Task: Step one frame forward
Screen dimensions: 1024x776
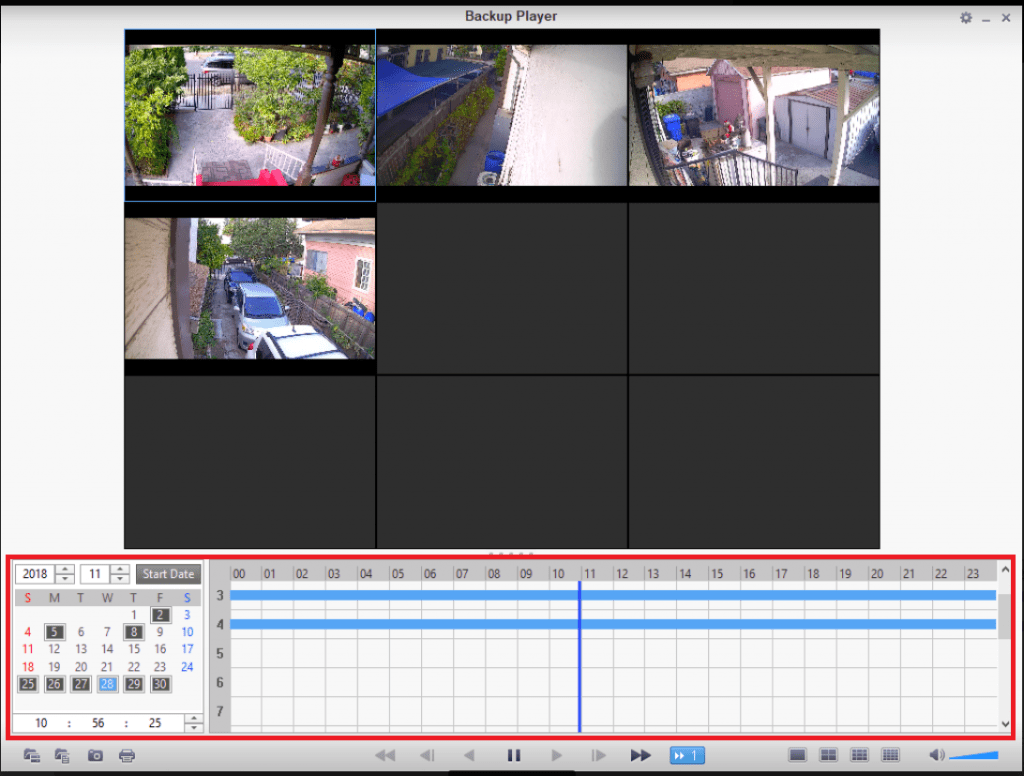Action: pos(598,755)
